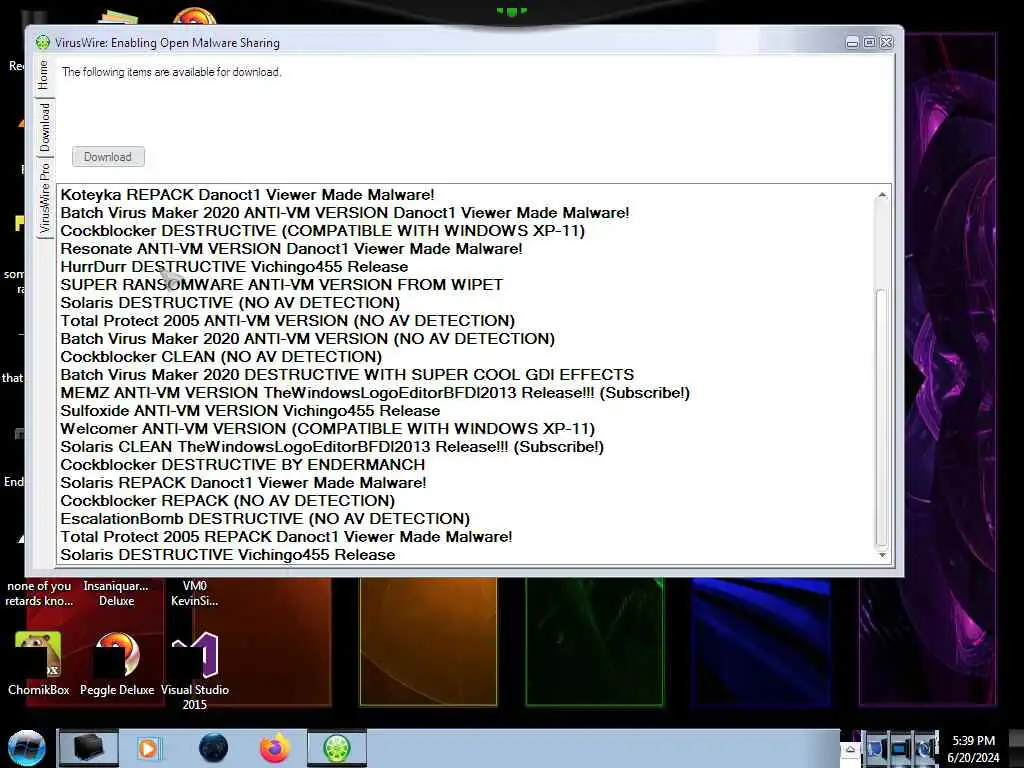Click the dark blue sphere taskbar icon
Image resolution: width=1024 pixels, height=768 pixels.
point(213,748)
